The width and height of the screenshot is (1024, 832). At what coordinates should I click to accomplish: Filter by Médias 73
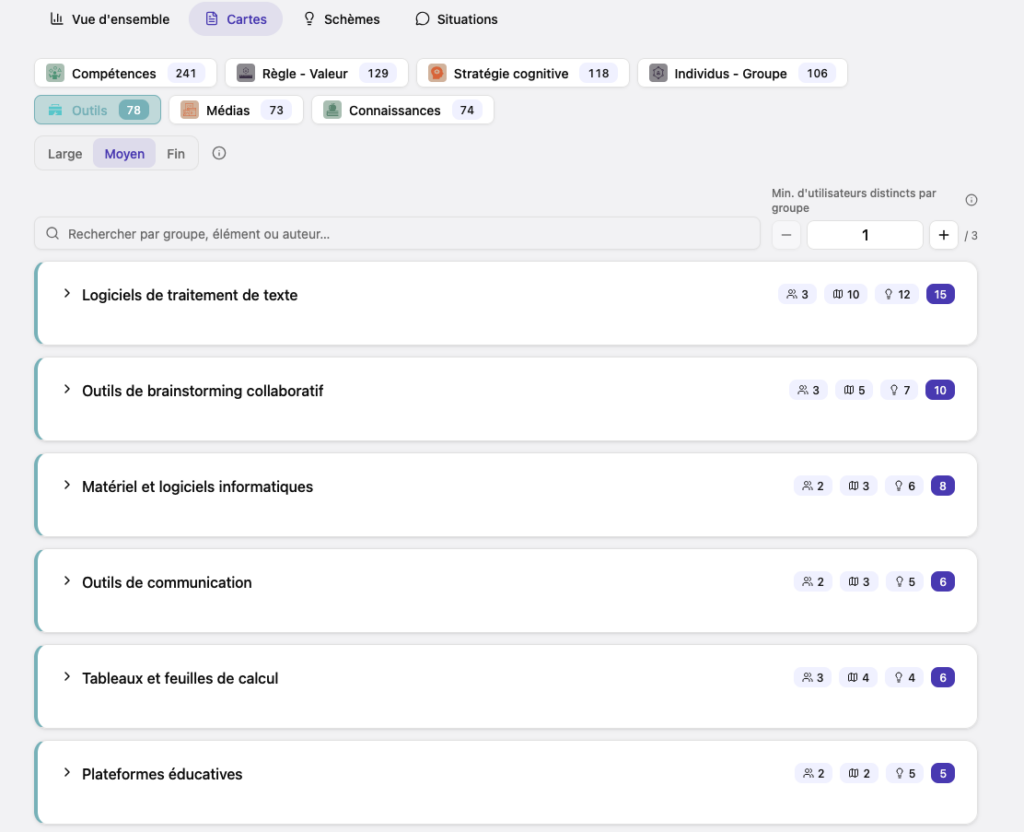(236, 110)
